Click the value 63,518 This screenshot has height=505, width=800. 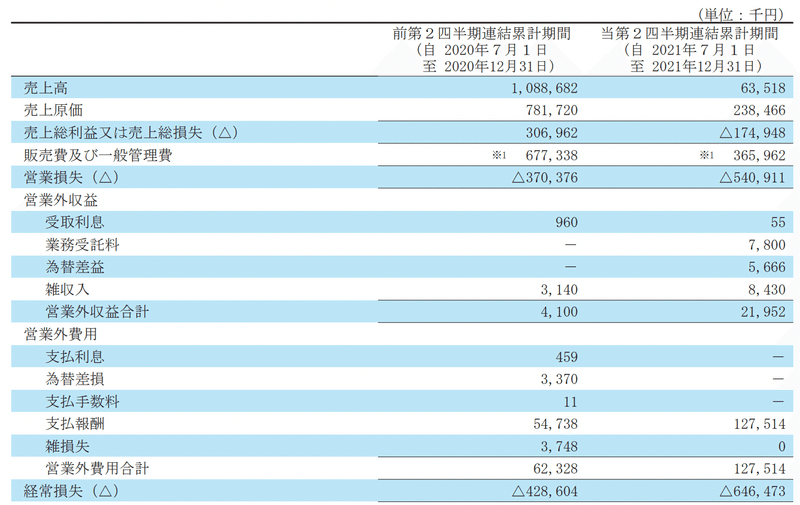click(763, 88)
